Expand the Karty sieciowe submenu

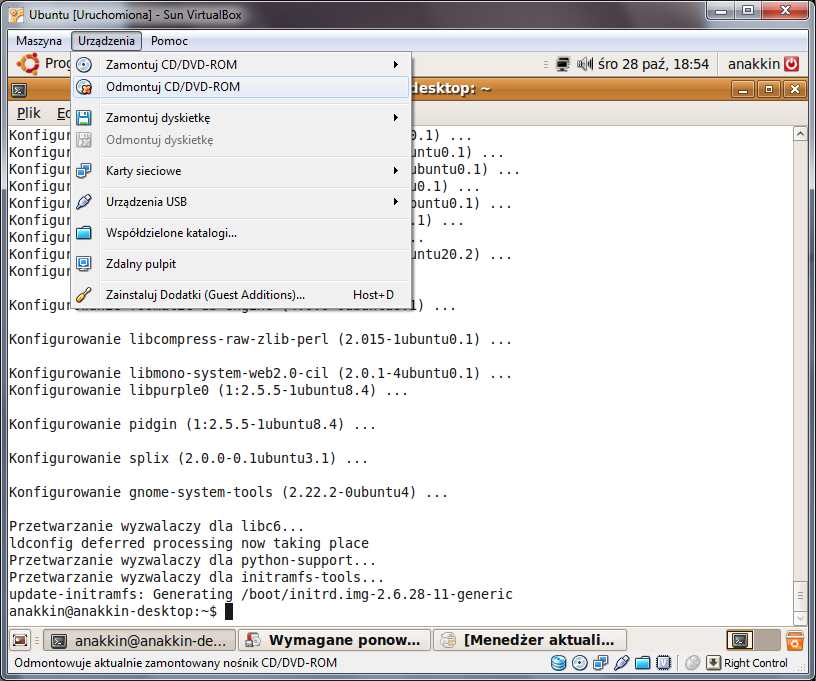241,171
